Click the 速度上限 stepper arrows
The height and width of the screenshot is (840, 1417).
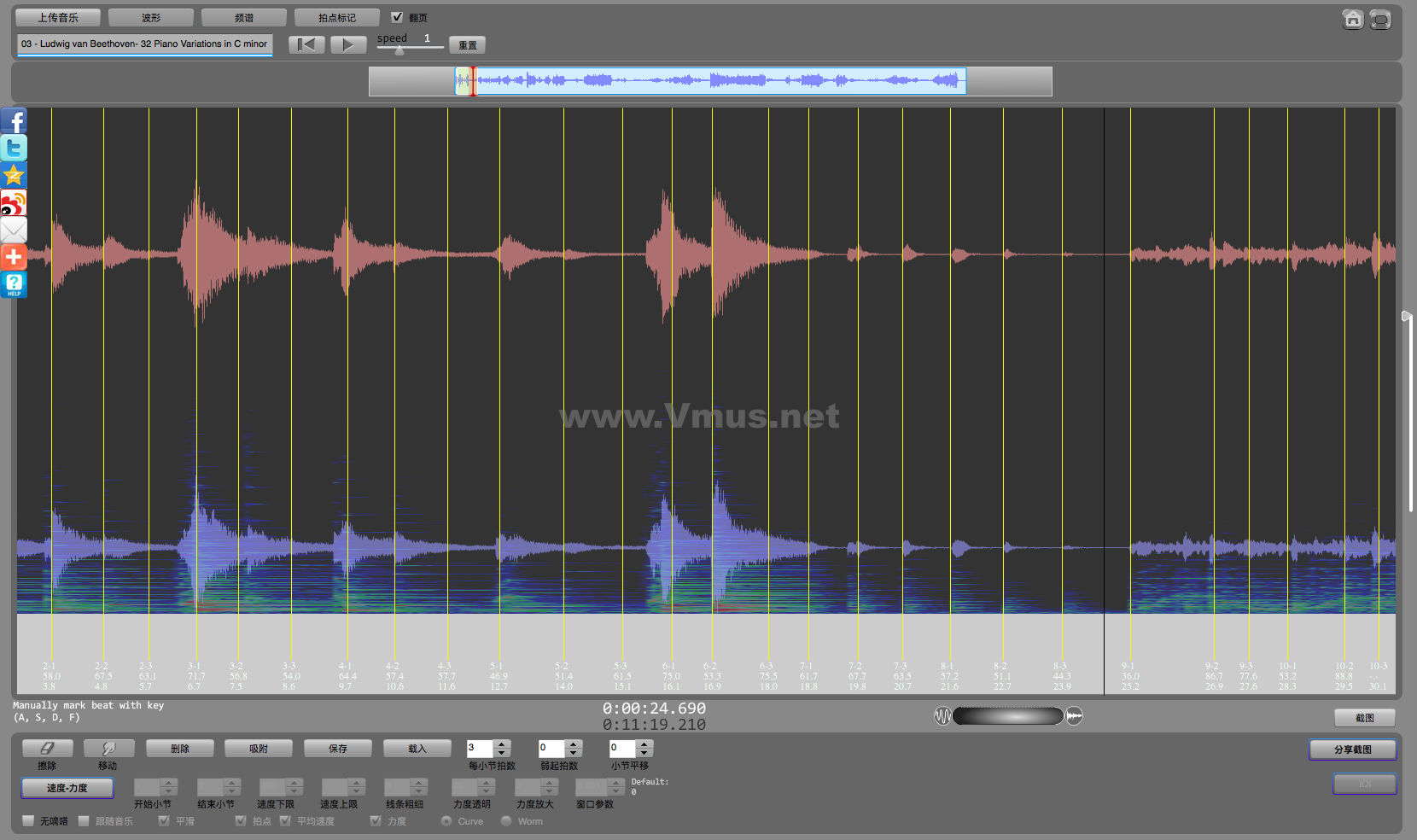358,787
